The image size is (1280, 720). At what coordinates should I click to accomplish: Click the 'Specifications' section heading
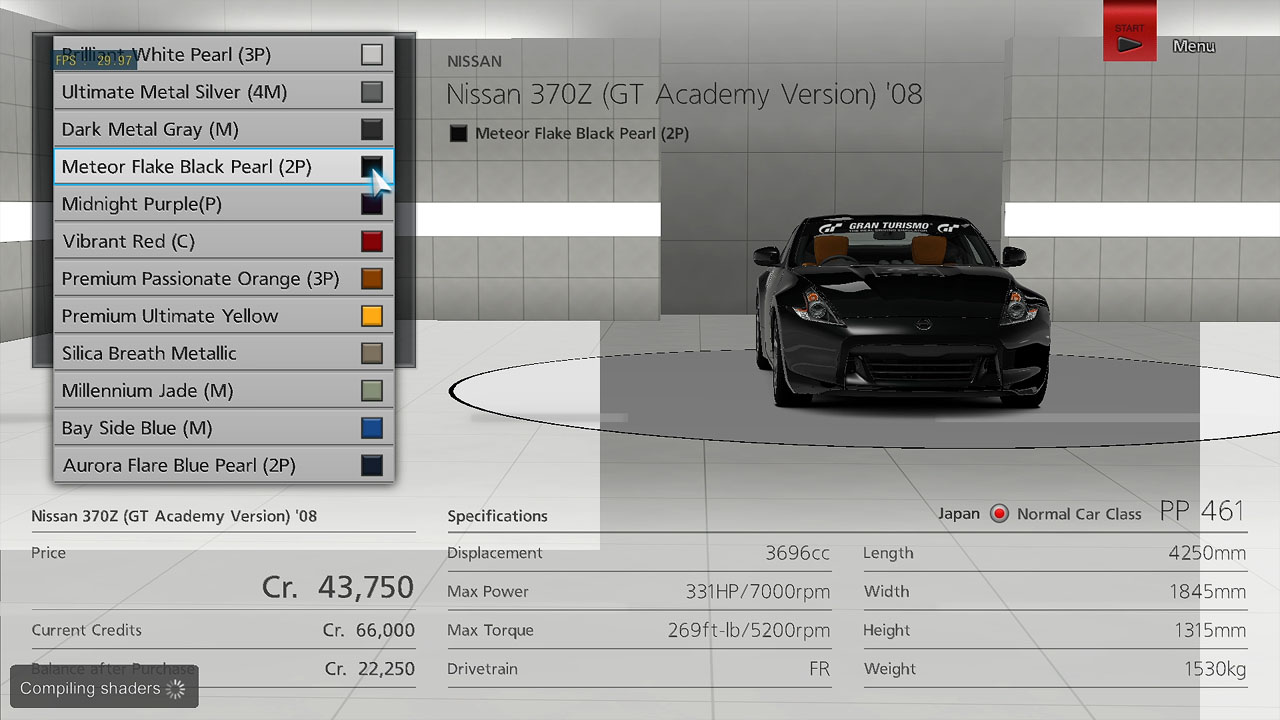coord(497,516)
